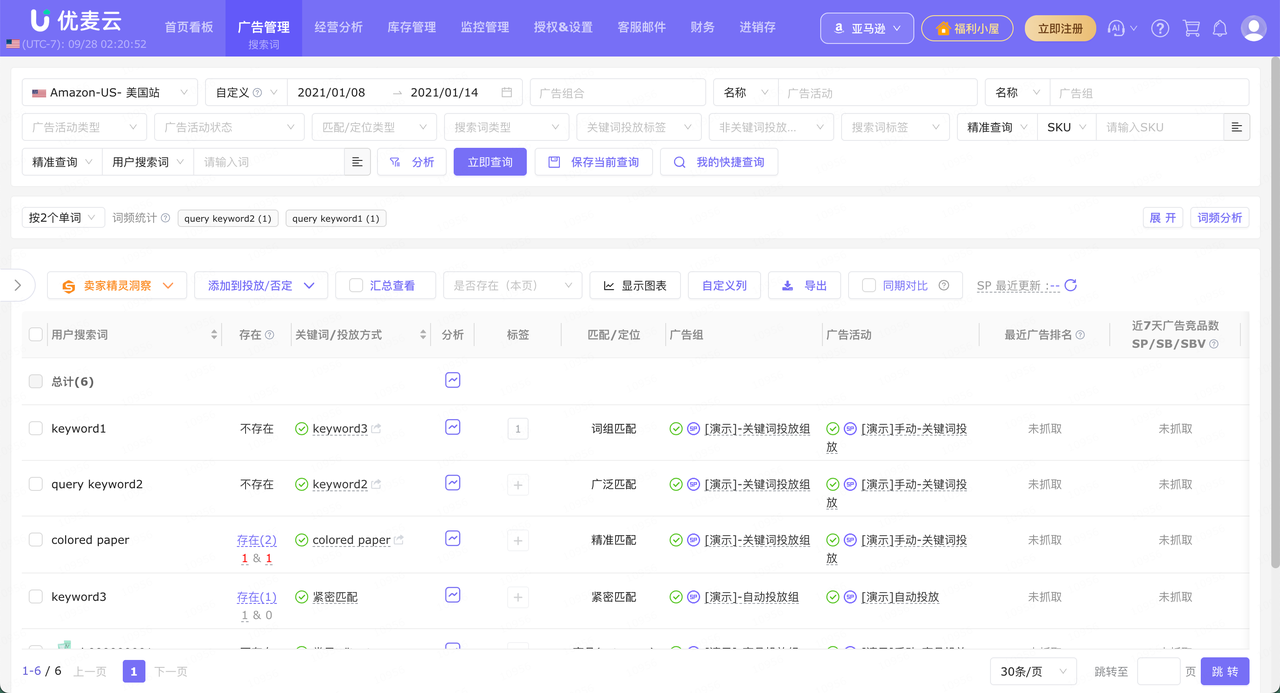Image resolution: width=1280 pixels, height=693 pixels.
Task: Select the query keyword2 row checkbox
Action: tap(36, 484)
